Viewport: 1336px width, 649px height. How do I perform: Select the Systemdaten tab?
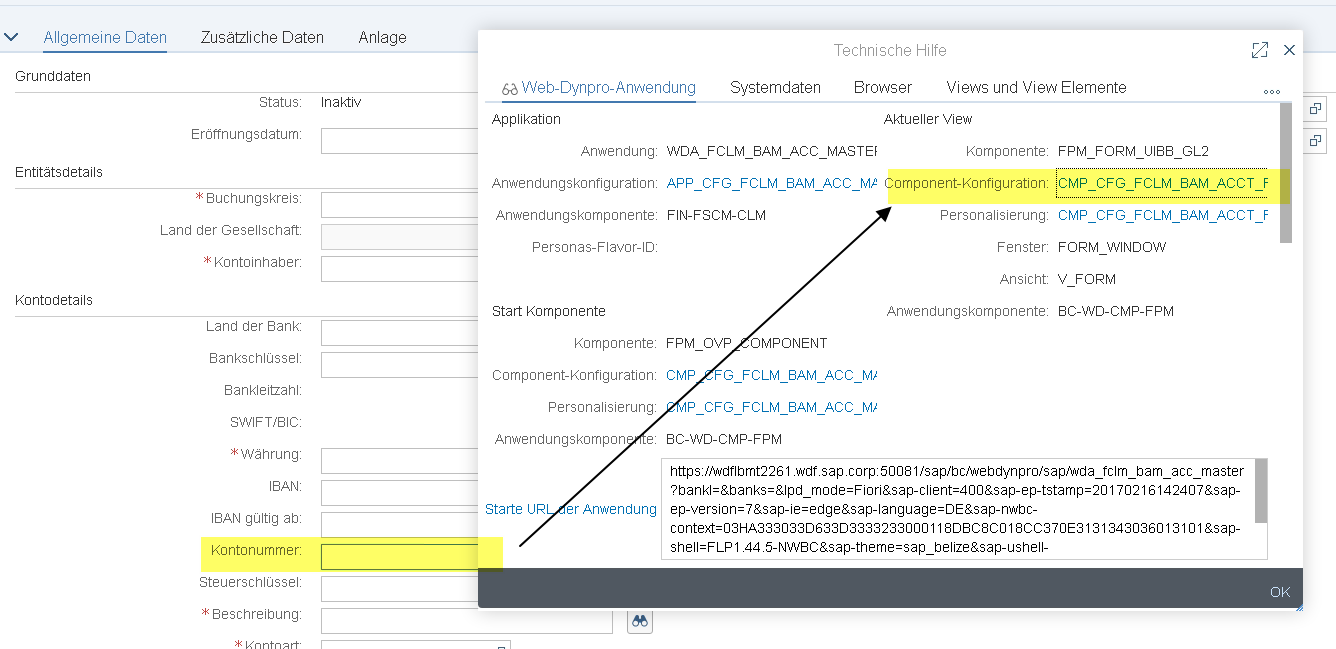click(775, 87)
